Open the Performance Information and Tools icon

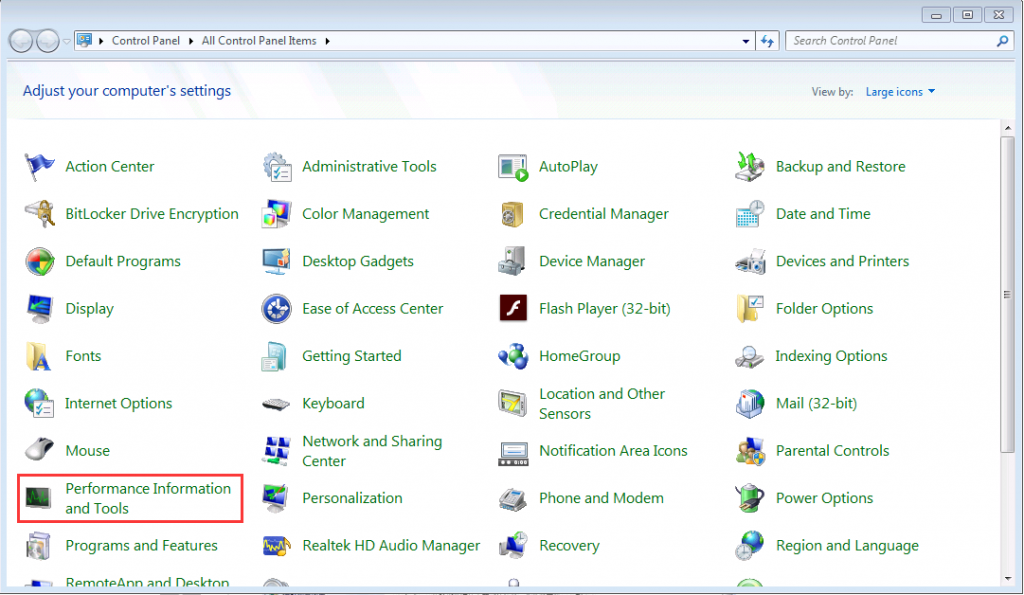tap(39, 498)
